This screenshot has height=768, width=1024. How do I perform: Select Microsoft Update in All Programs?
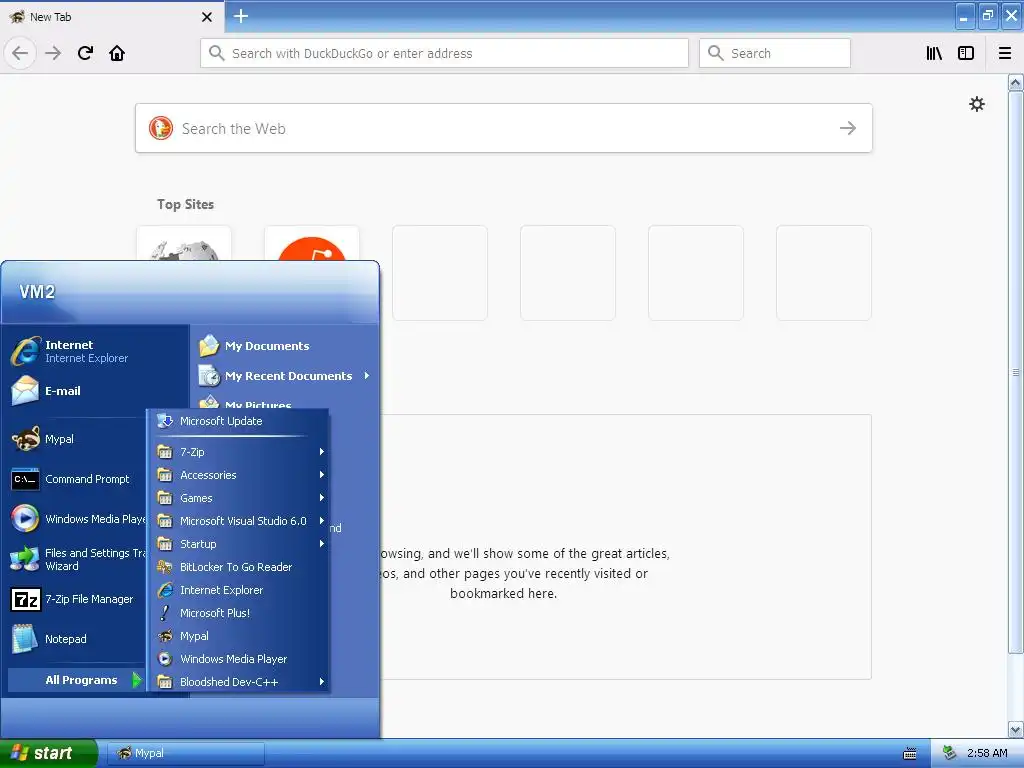pyautogui.click(x=237, y=421)
